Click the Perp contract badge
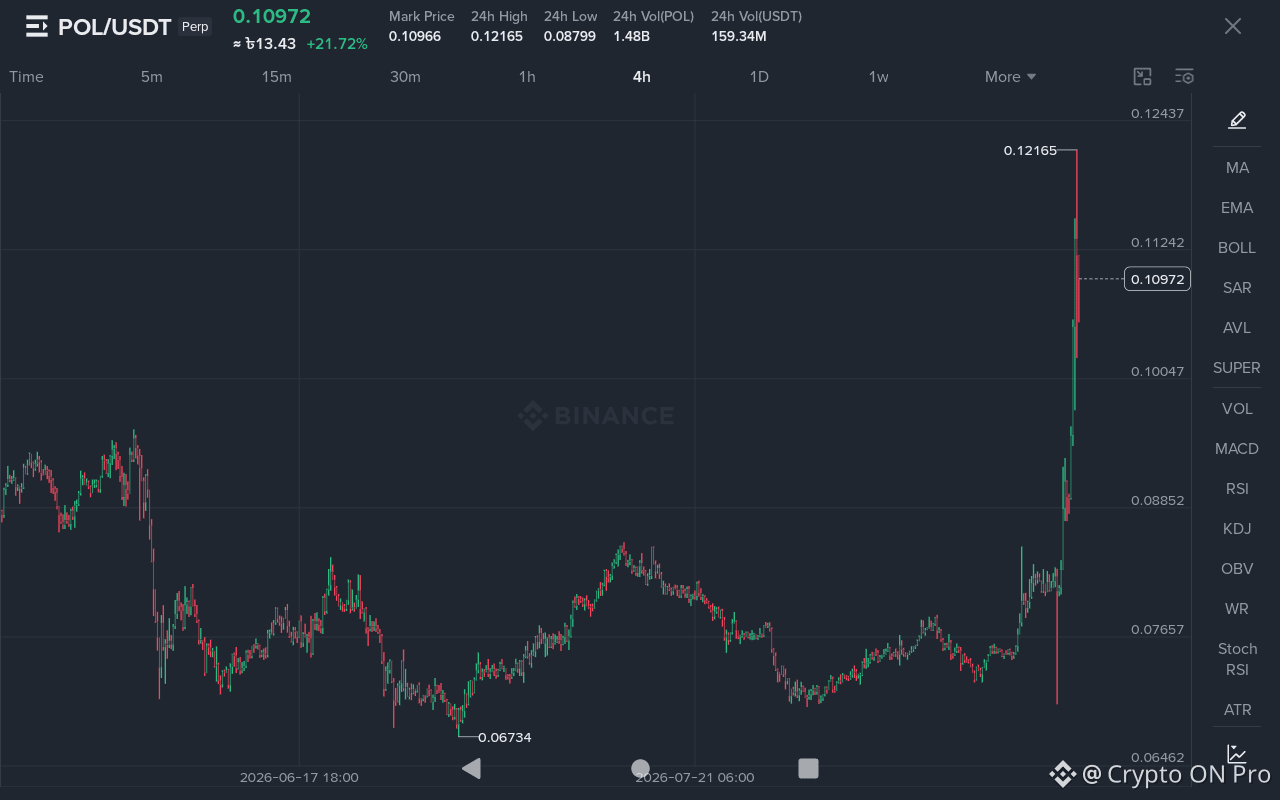Viewport: 1280px width, 800px height. tap(195, 27)
